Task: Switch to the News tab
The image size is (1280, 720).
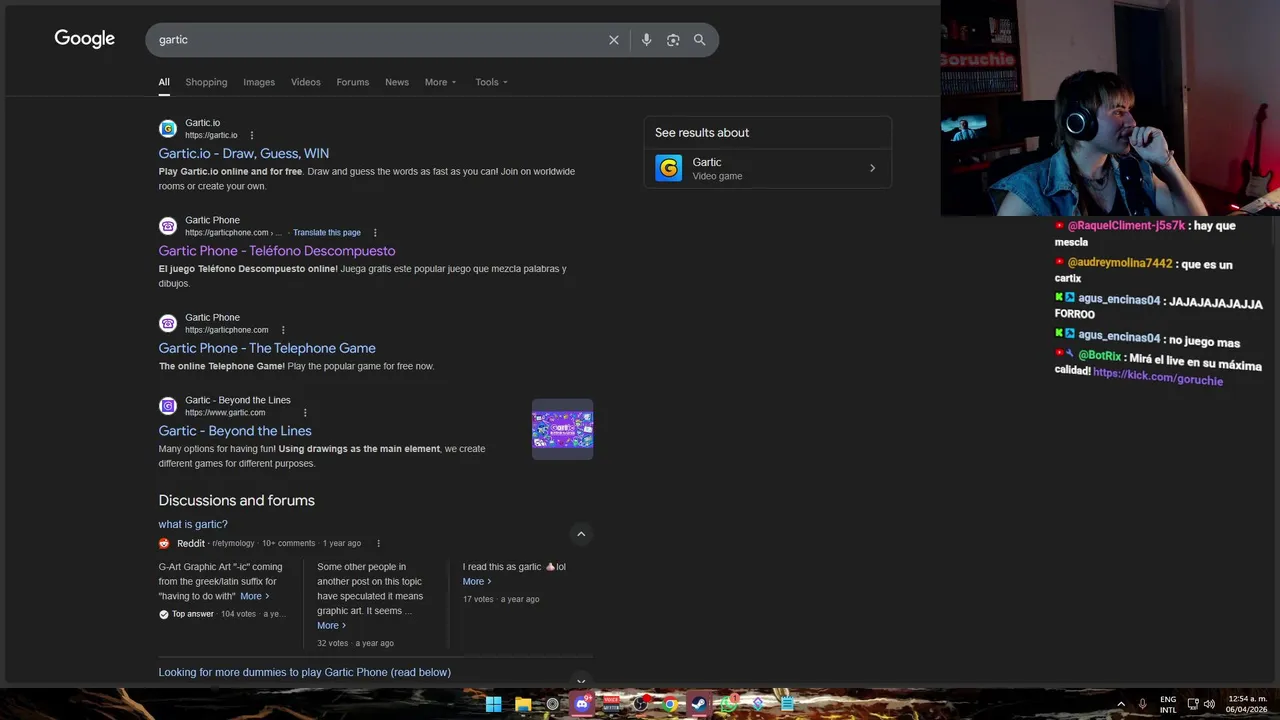Action: pyautogui.click(x=397, y=82)
